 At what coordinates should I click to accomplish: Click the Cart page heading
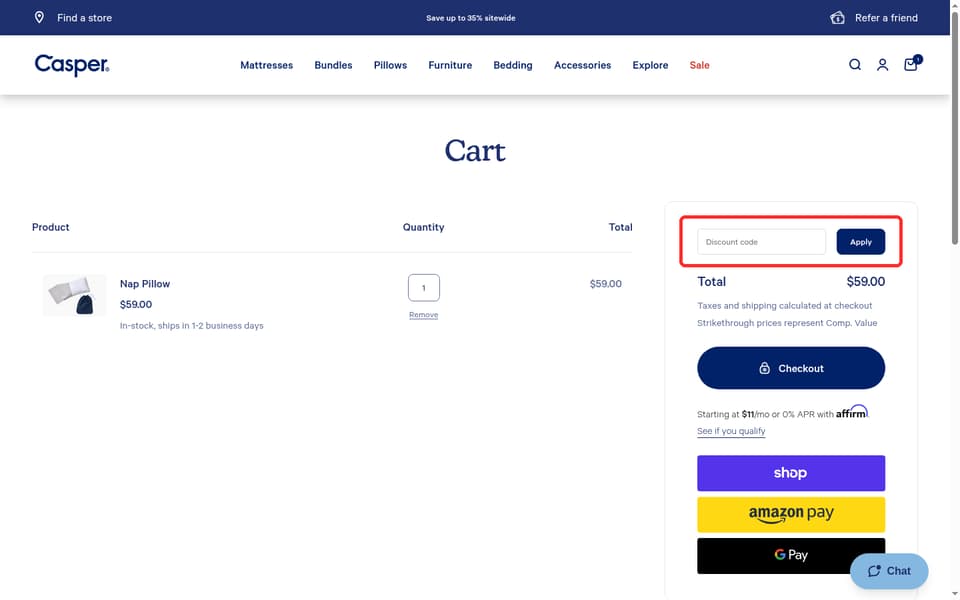coord(474,151)
